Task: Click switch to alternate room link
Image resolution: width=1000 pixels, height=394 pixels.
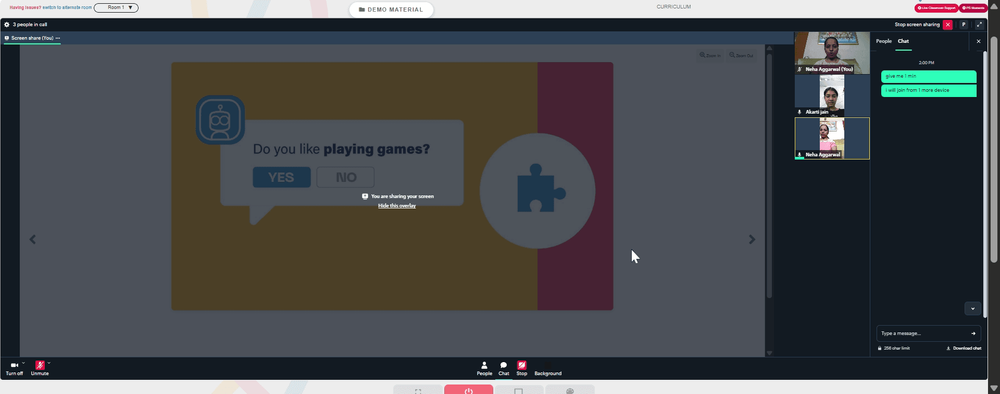Action: (x=67, y=8)
